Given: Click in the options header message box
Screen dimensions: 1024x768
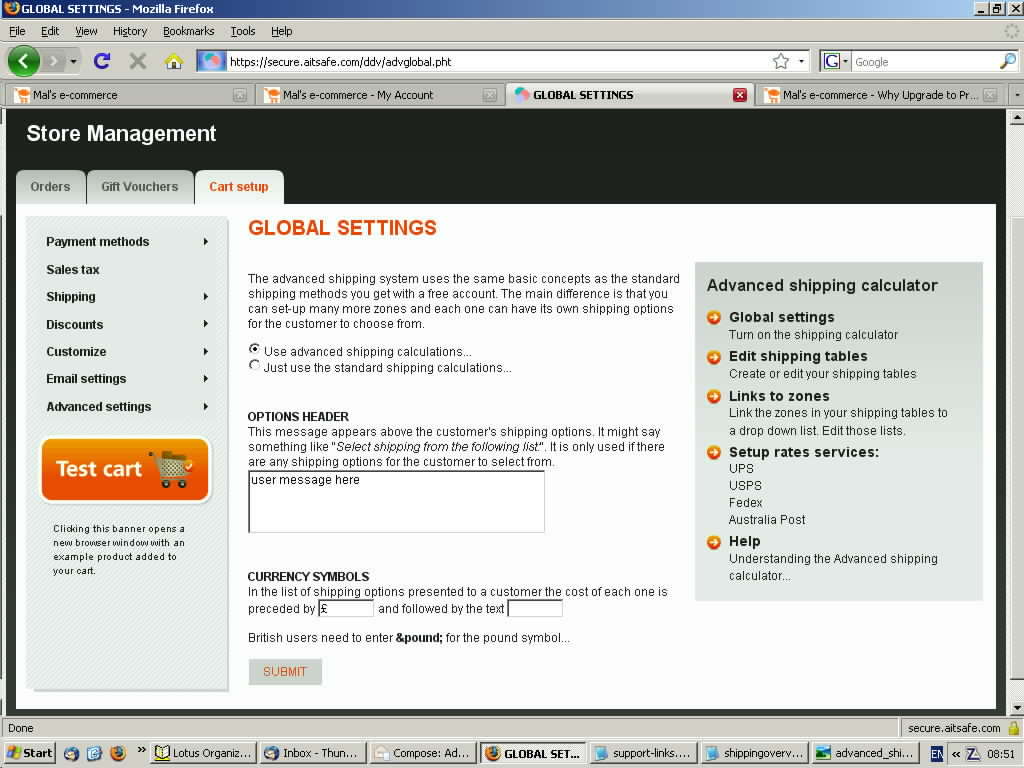Looking at the screenshot, I should point(396,502).
